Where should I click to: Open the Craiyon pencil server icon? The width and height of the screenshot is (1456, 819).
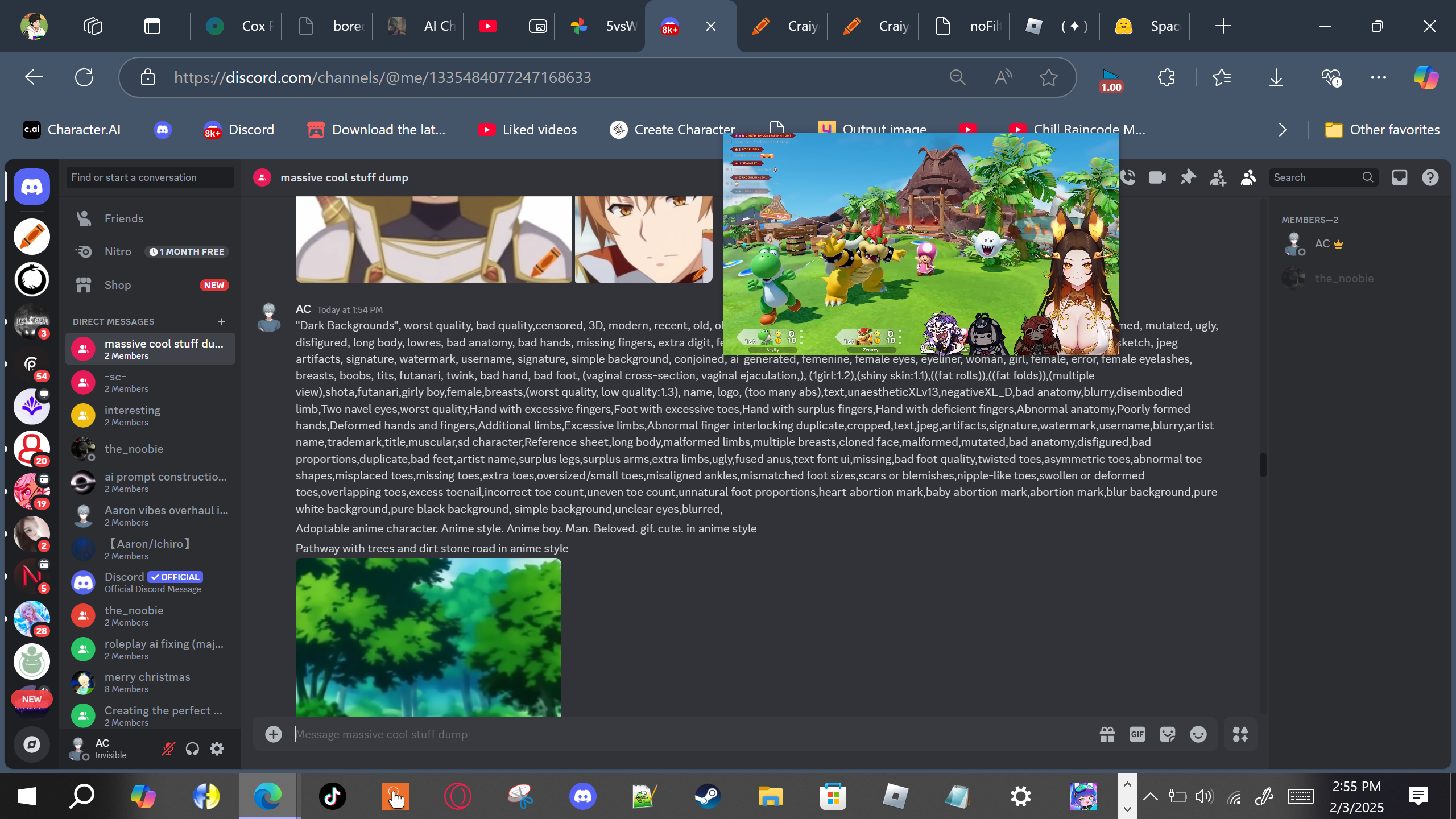32,237
